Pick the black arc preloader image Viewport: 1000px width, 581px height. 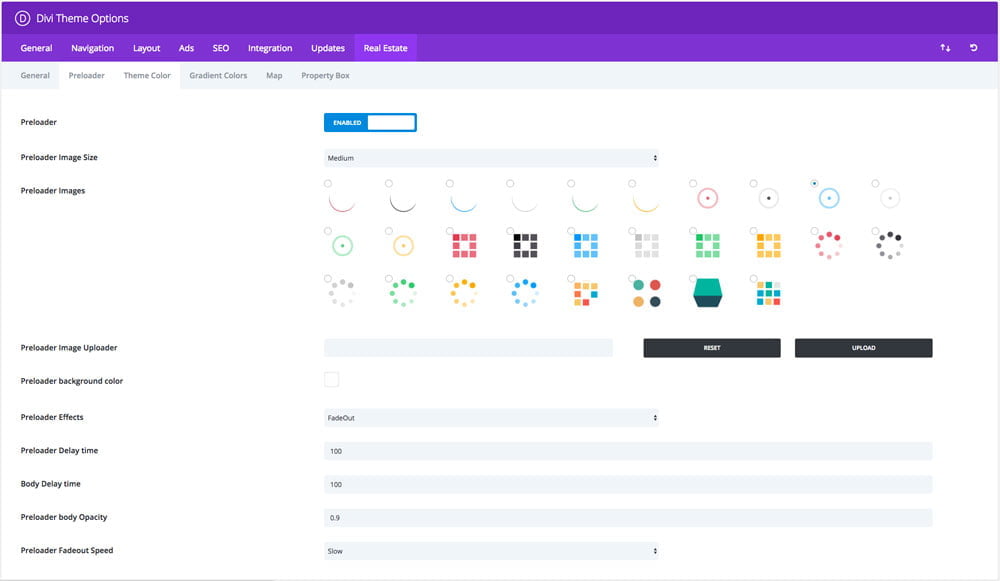click(x=402, y=202)
